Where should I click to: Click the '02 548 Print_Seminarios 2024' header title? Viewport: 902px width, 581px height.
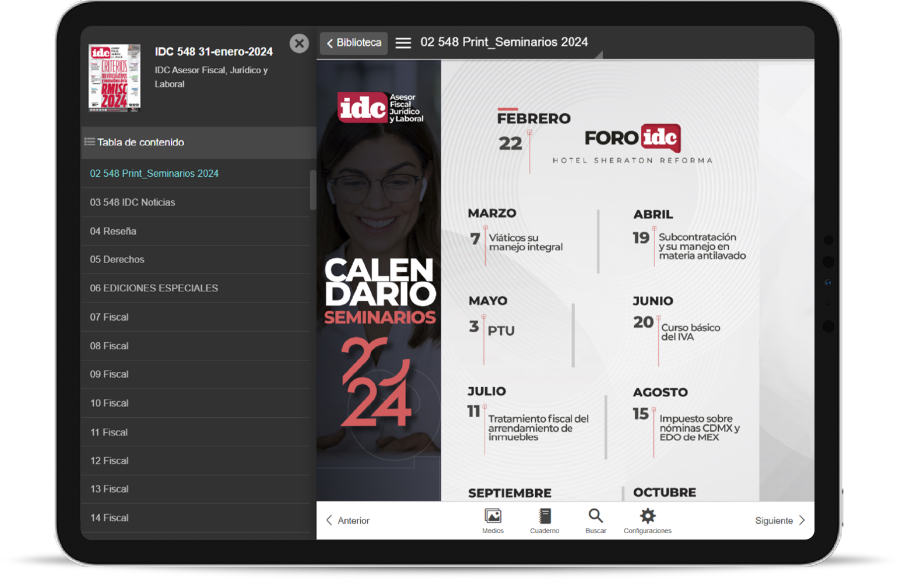click(504, 42)
